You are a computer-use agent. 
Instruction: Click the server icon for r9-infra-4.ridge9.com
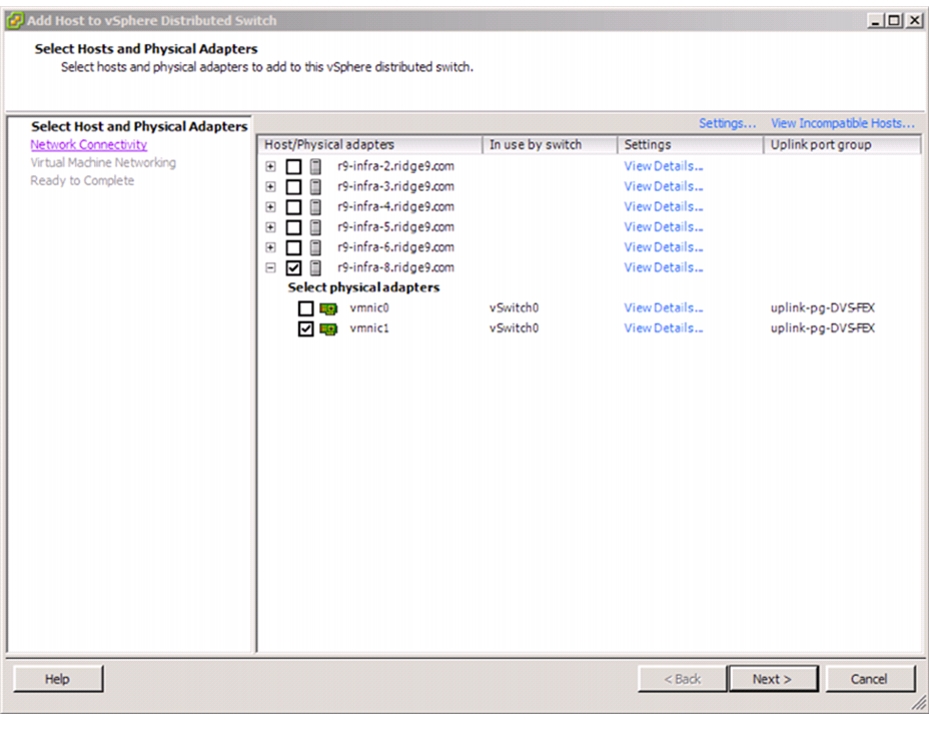point(316,207)
